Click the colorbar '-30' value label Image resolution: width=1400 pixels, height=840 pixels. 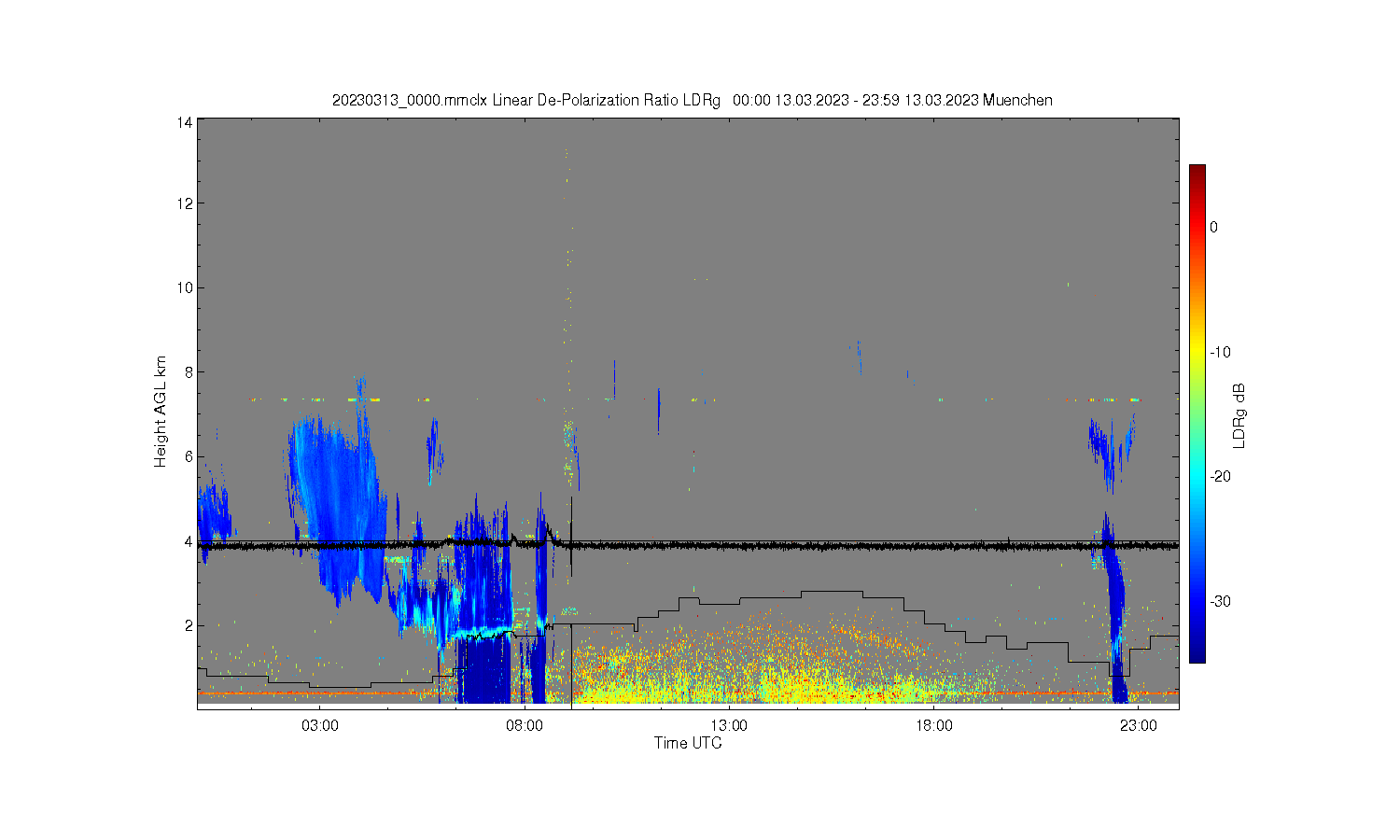tap(1220, 601)
